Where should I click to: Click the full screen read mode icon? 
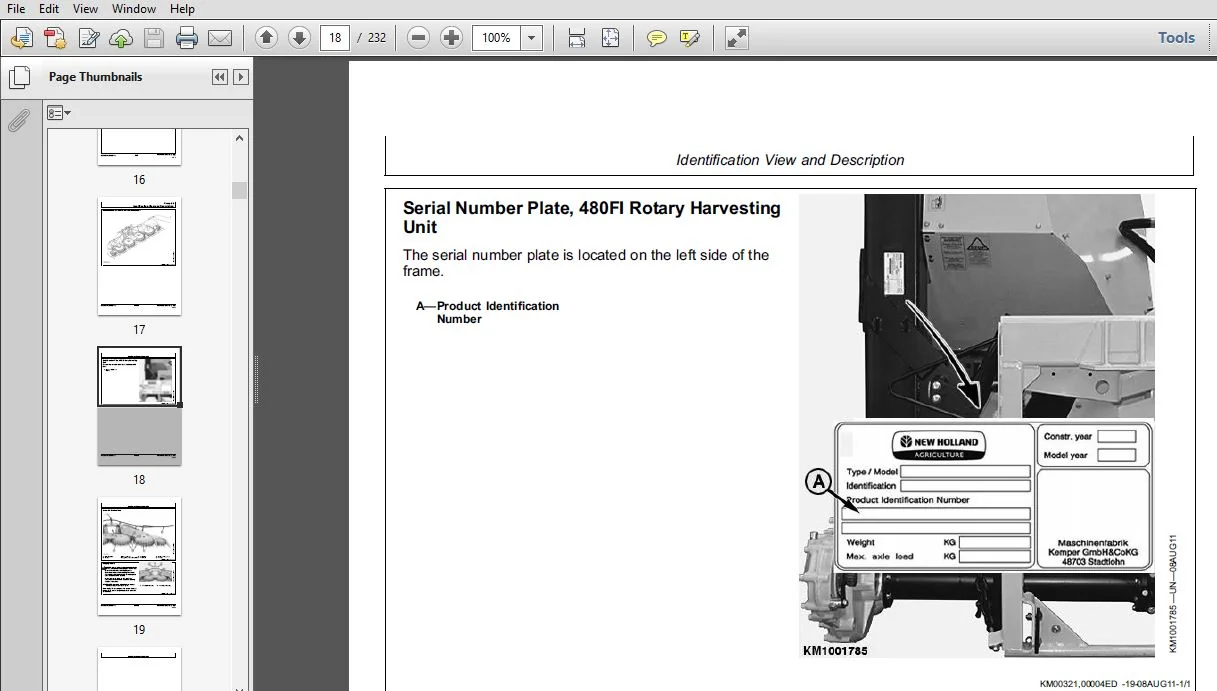coord(737,38)
